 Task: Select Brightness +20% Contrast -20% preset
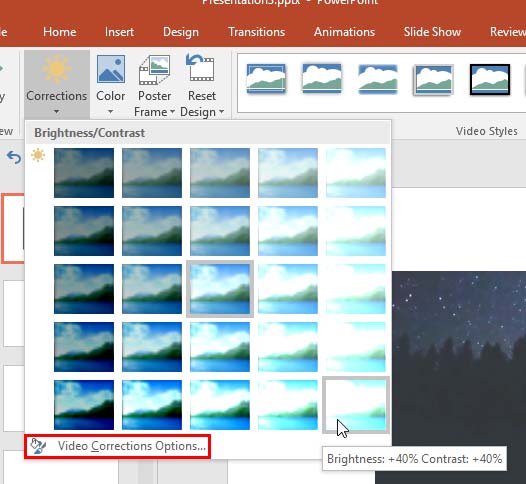(x=288, y=231)
